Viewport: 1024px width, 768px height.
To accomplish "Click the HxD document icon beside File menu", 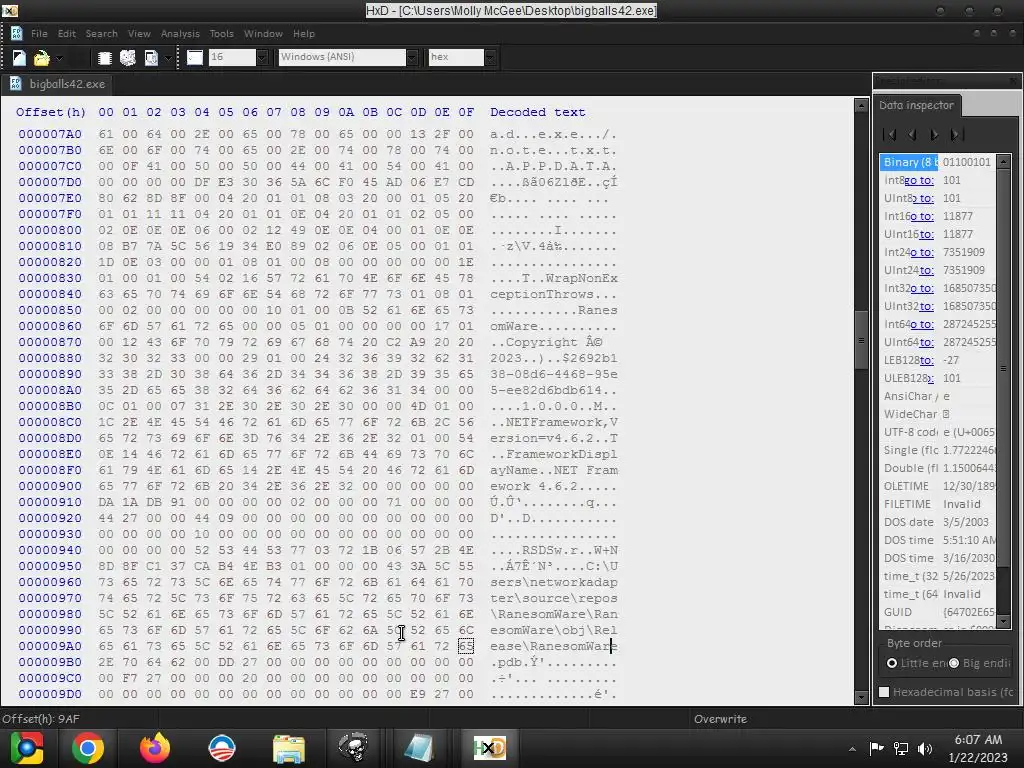I will [x=16, y=33].
